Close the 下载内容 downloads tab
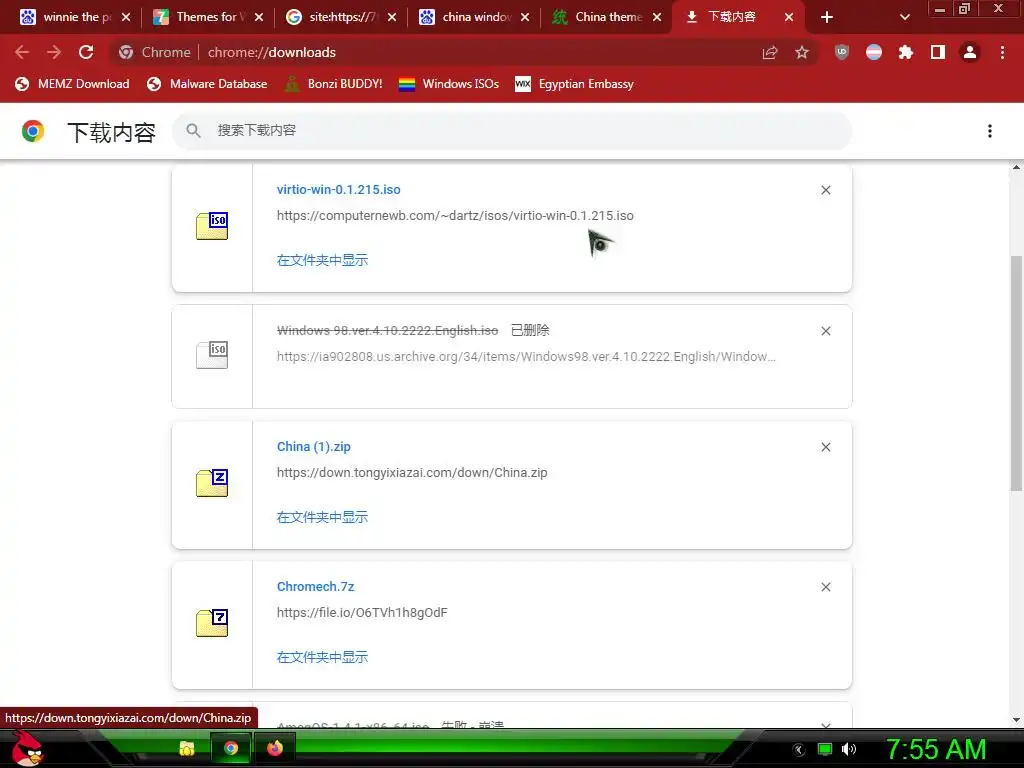Viewport: 1024px width, 768px height. coord(789,17)
